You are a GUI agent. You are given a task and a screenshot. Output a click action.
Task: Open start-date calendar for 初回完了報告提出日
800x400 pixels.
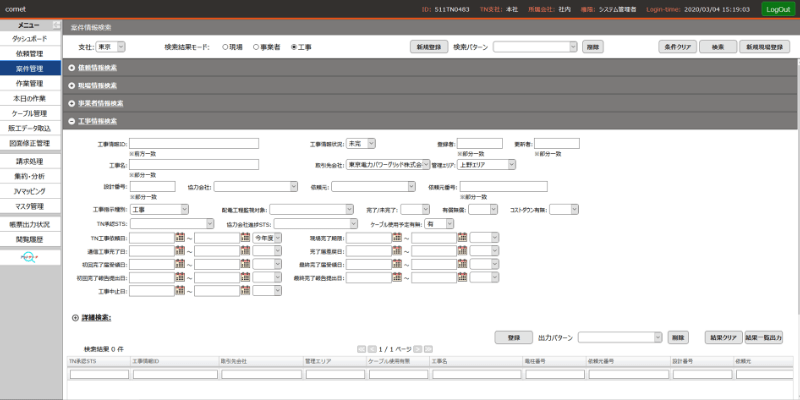pyautogui.click(x=180, y=277)
